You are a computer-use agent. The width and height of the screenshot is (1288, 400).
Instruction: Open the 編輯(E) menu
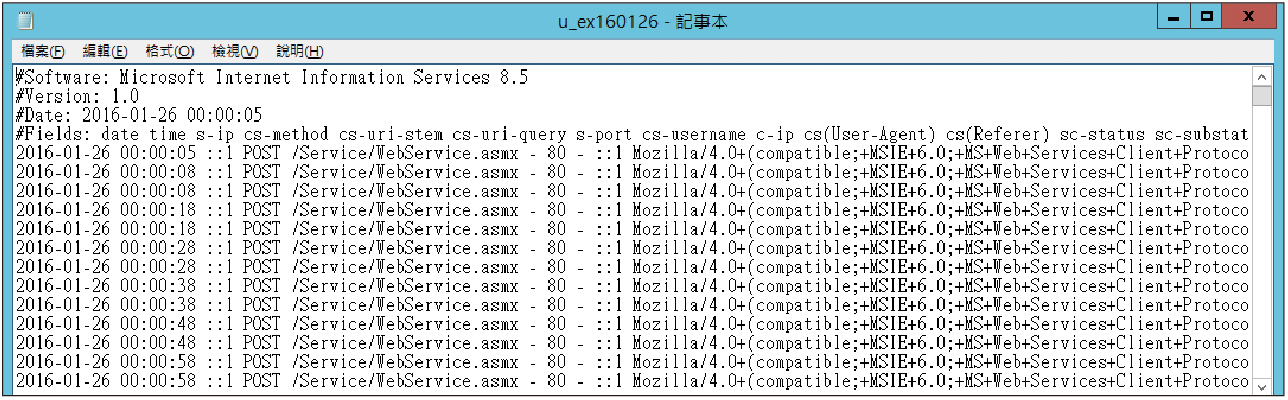pos(104,51)
